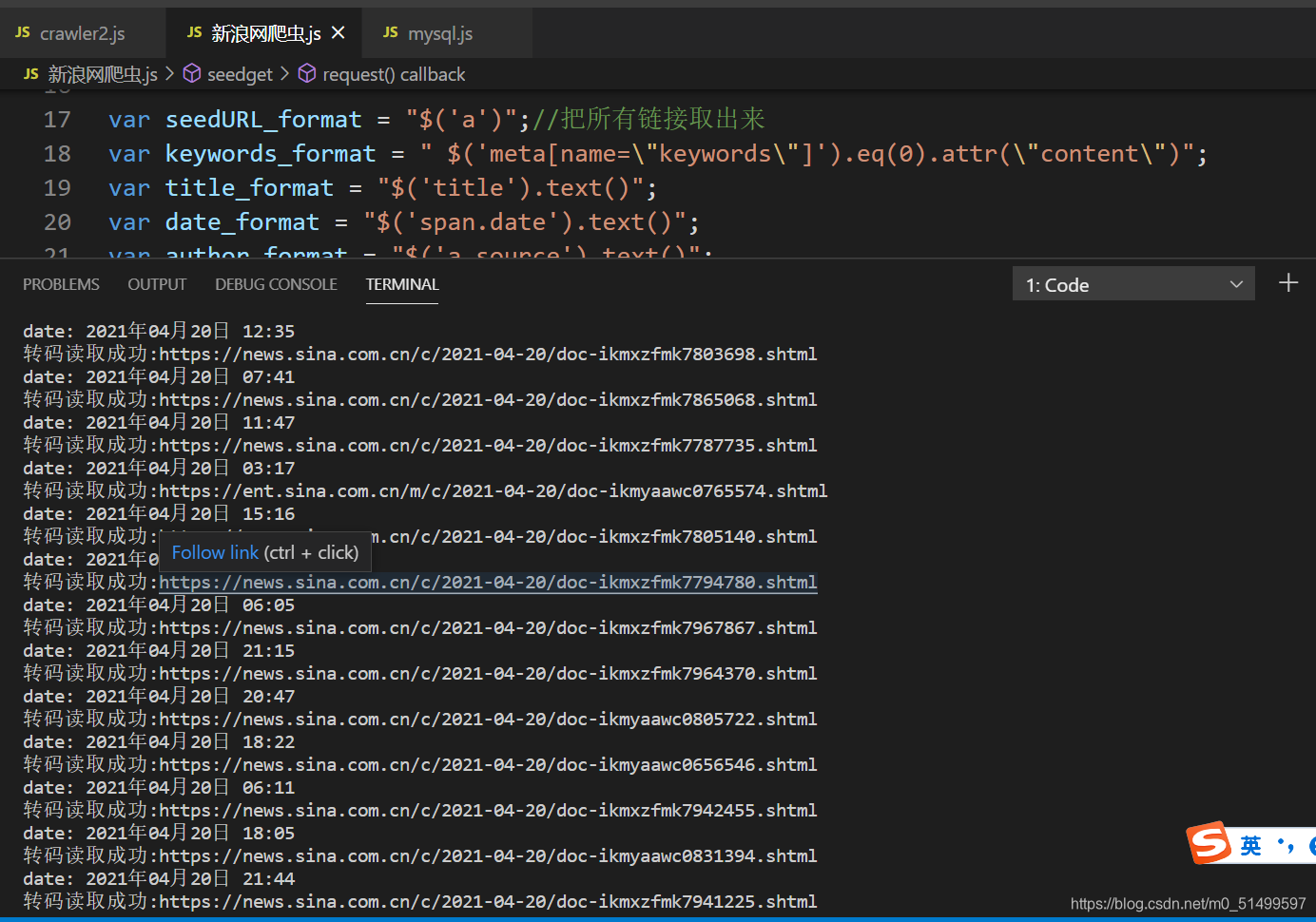
Task: Click line number 19 in the editor gutter
Action: (57, 187)
